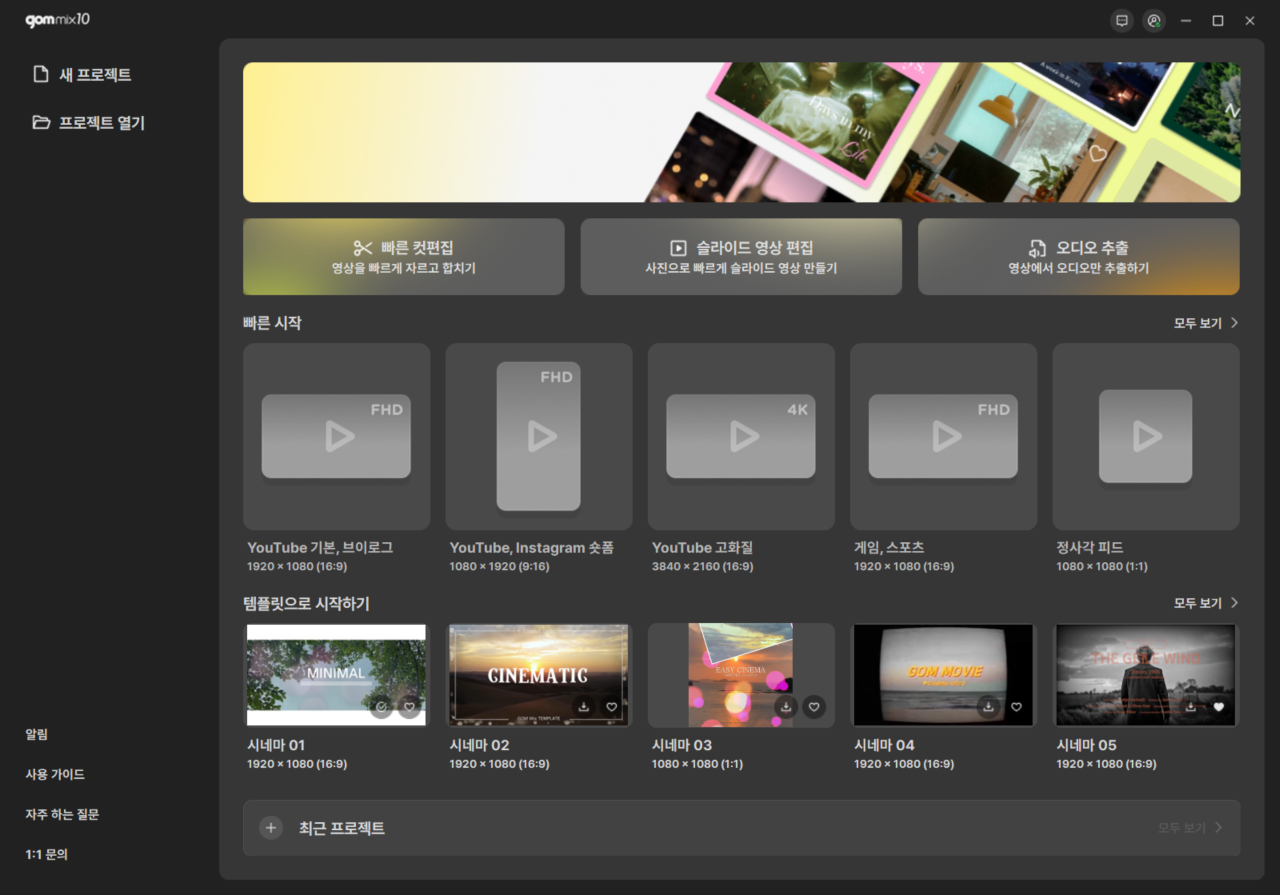Download the 시네마 04 template
Image resolution: width=1280 pixels, height=895 pixels.
pos(989,707)
